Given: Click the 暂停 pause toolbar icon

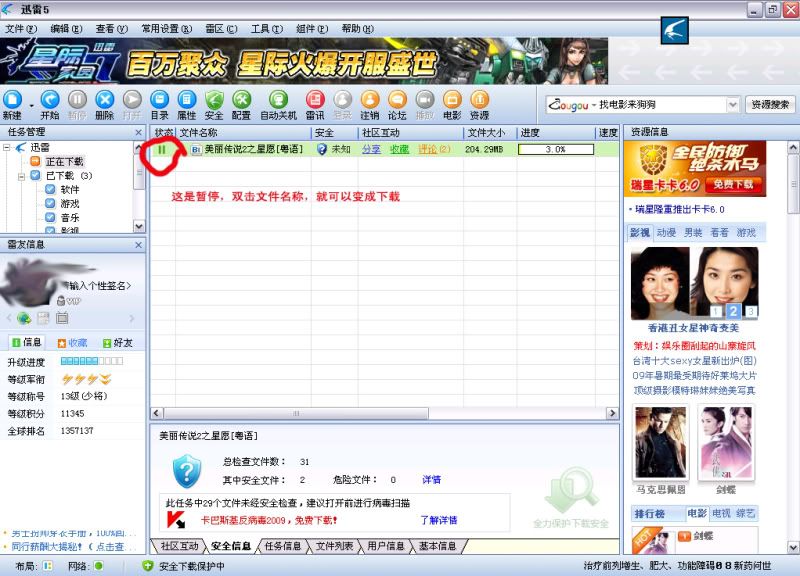Looking at the screenshot, I should click(x=77, y=100).
